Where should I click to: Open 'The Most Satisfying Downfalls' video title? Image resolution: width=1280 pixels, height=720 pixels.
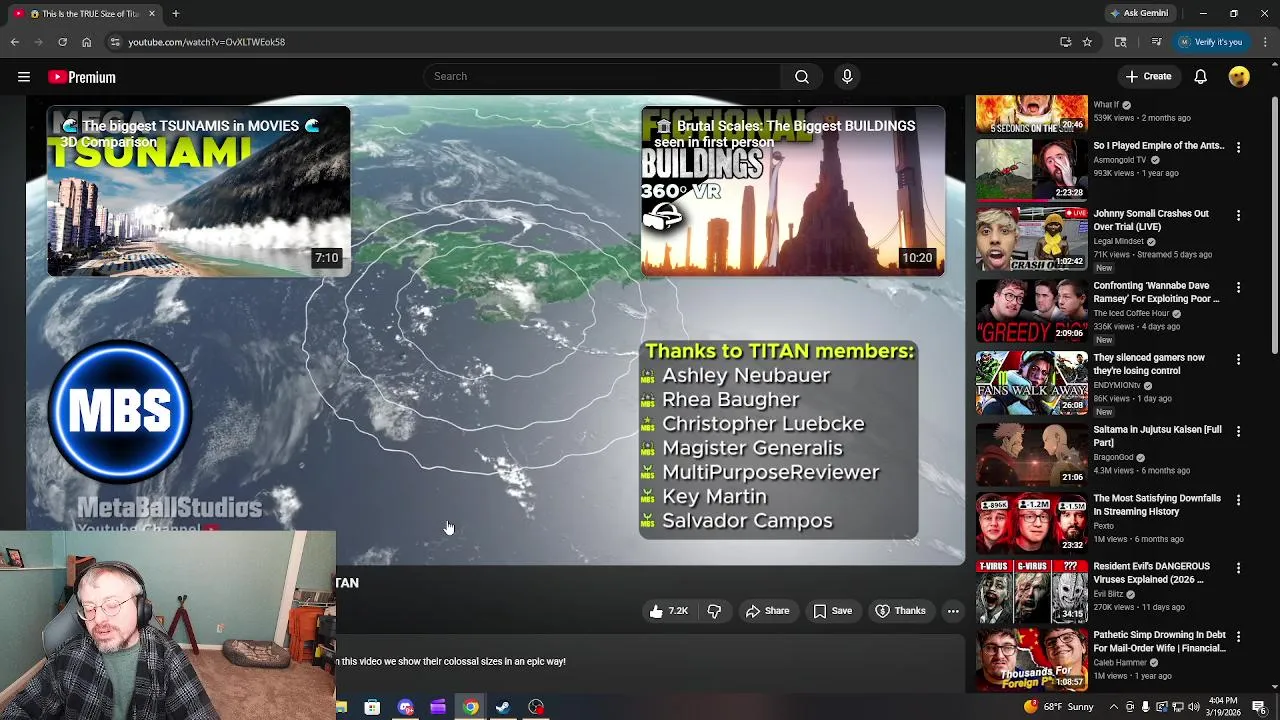pyautogui.click(x=1157, y=505)
